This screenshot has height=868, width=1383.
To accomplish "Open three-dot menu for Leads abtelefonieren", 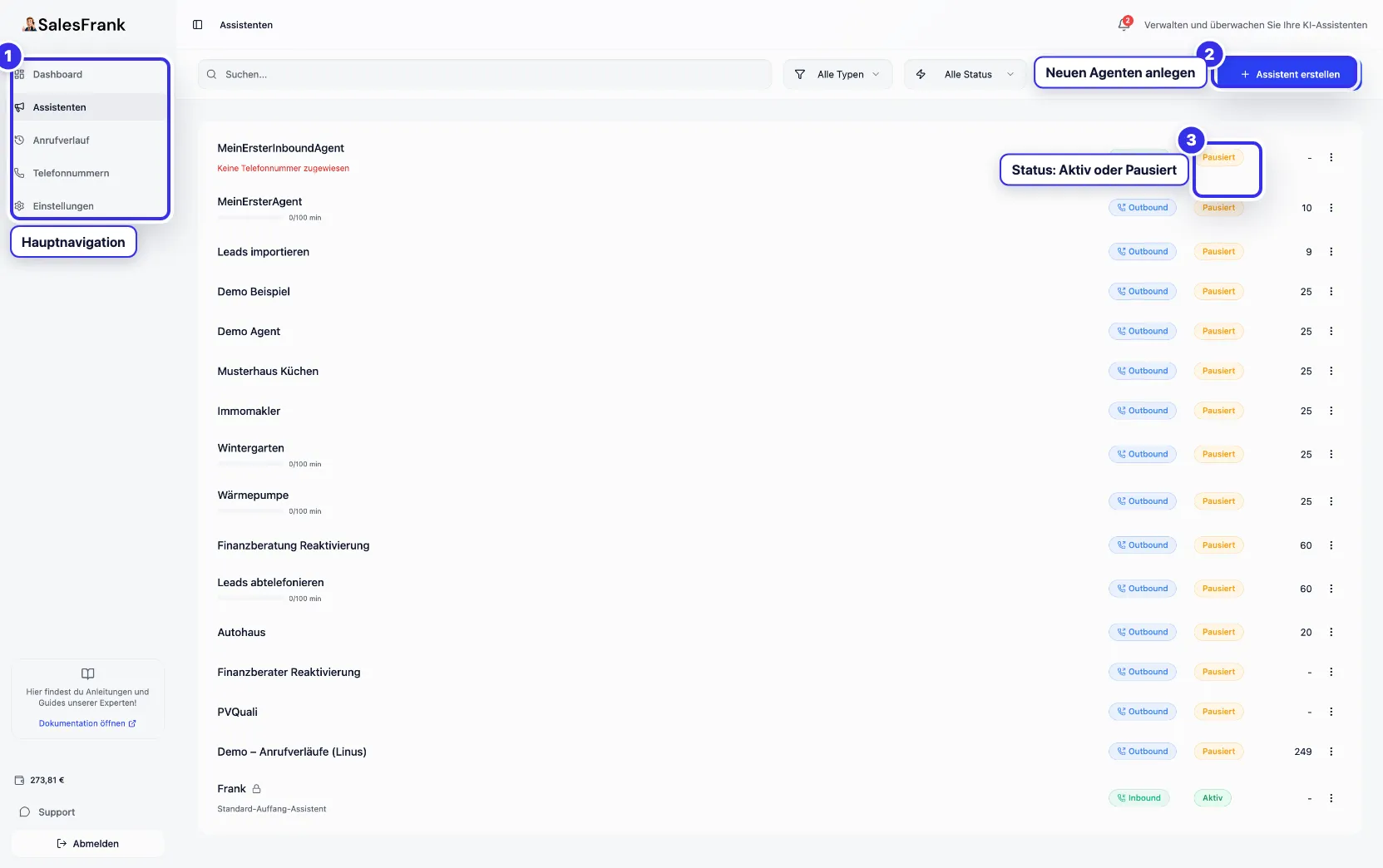I will click(1331, 589).
